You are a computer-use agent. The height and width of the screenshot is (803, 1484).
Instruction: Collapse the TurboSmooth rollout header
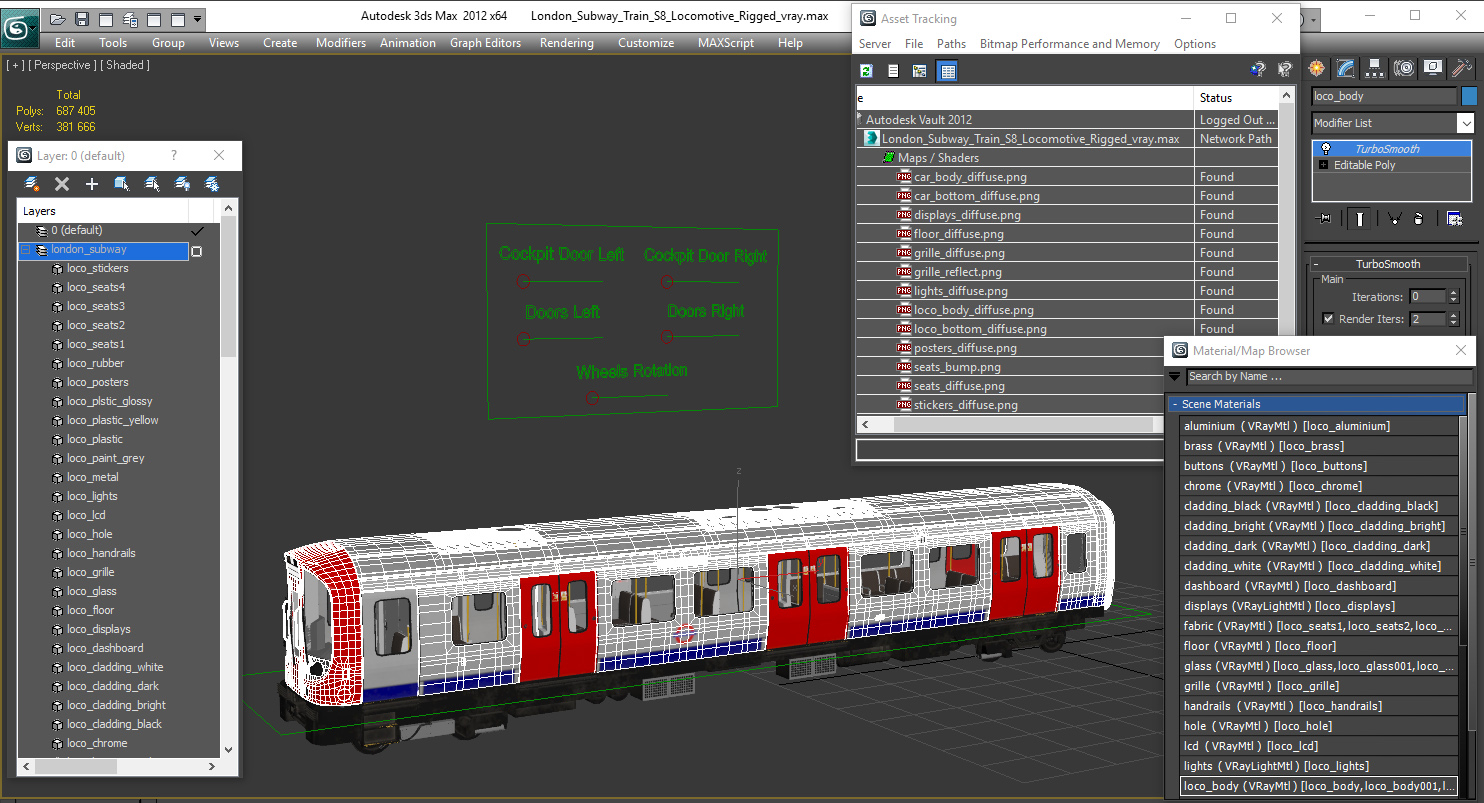[1388, 264]
